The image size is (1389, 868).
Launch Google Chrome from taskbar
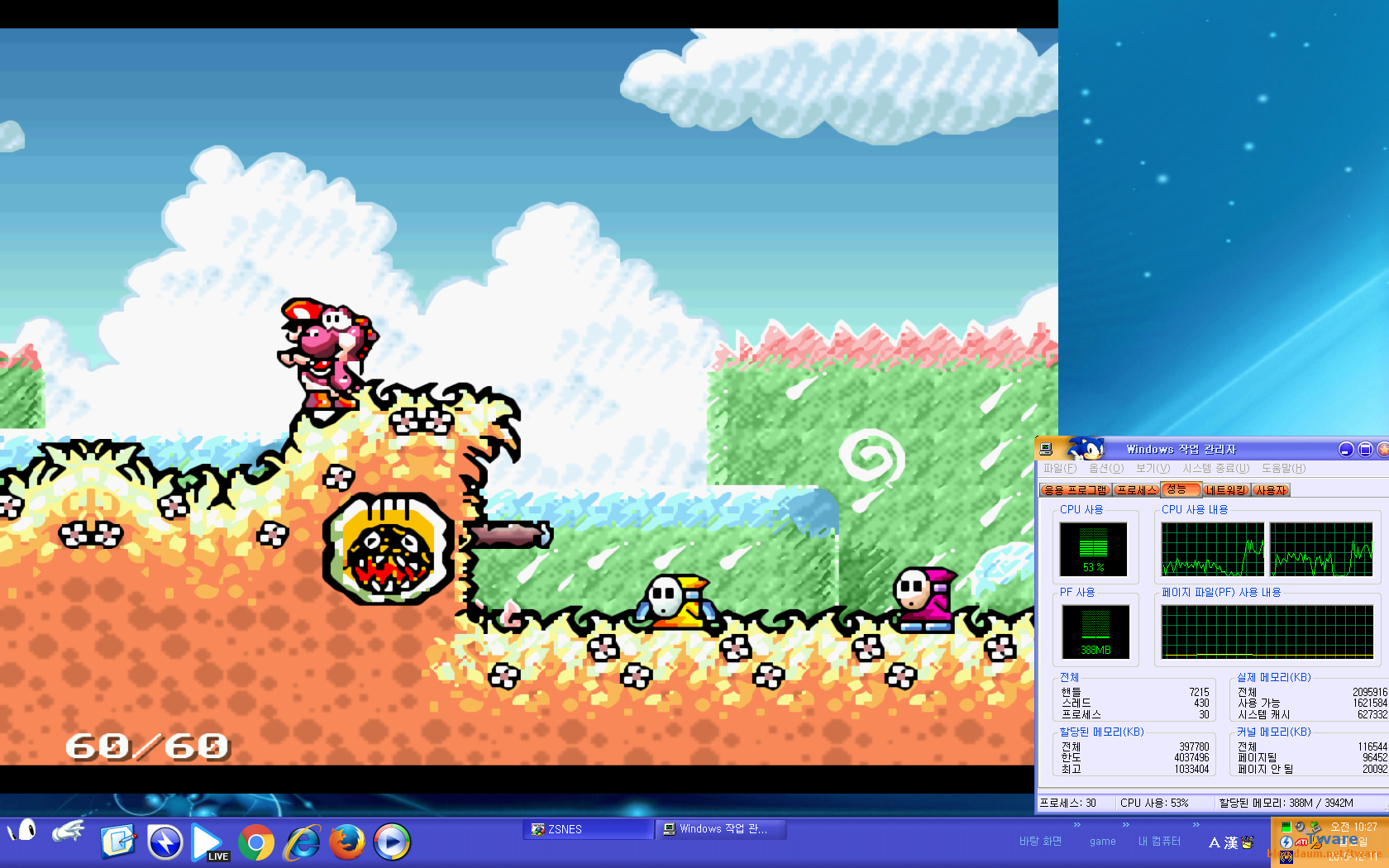256,842
